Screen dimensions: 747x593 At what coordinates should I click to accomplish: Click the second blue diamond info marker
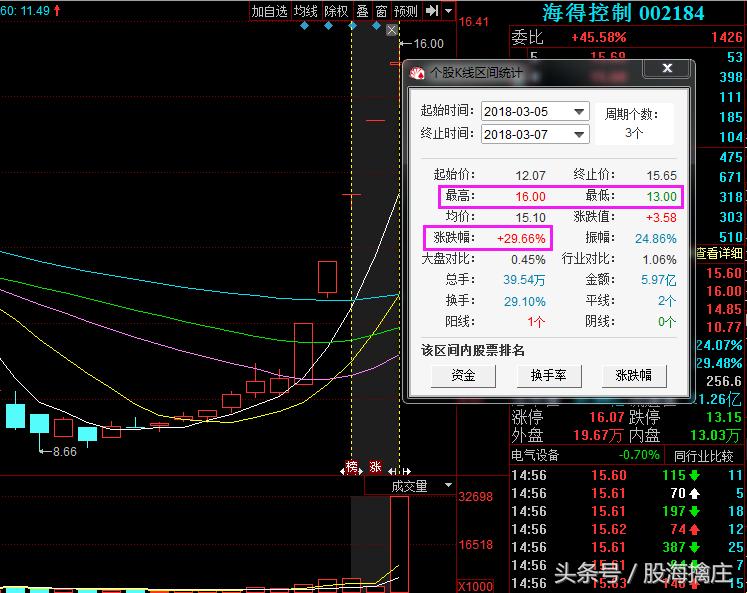pyautogui.click(x=328, y=26)
